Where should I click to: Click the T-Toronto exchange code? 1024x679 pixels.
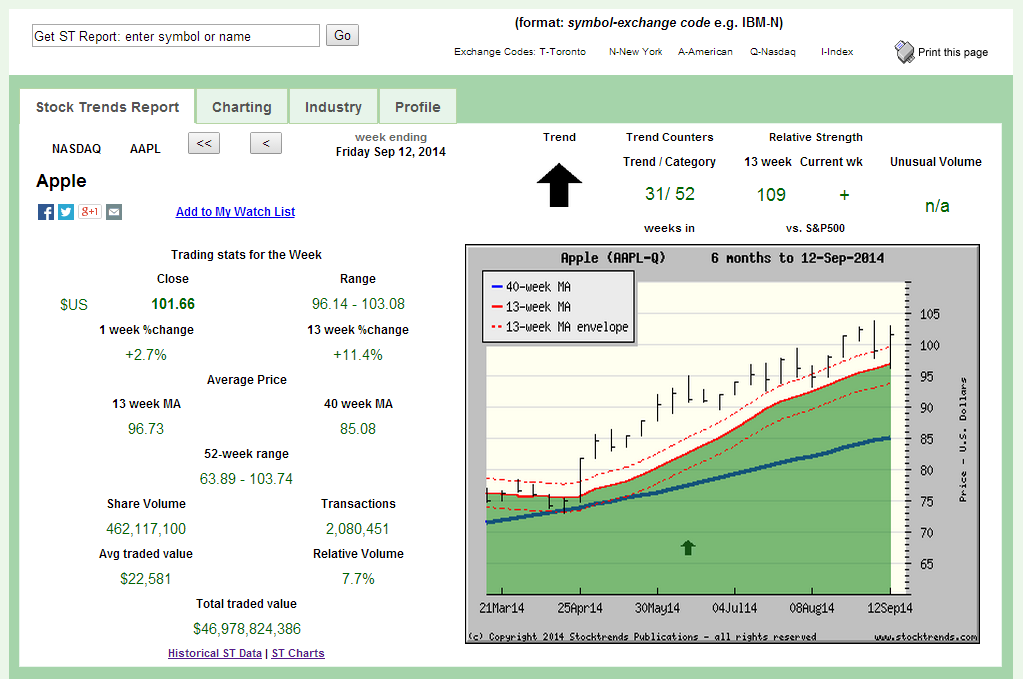[562, 52]
